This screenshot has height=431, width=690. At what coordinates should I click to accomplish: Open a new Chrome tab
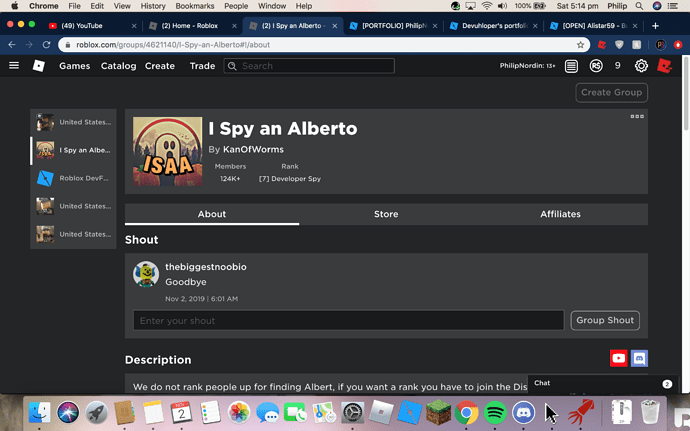coord(655,26)
